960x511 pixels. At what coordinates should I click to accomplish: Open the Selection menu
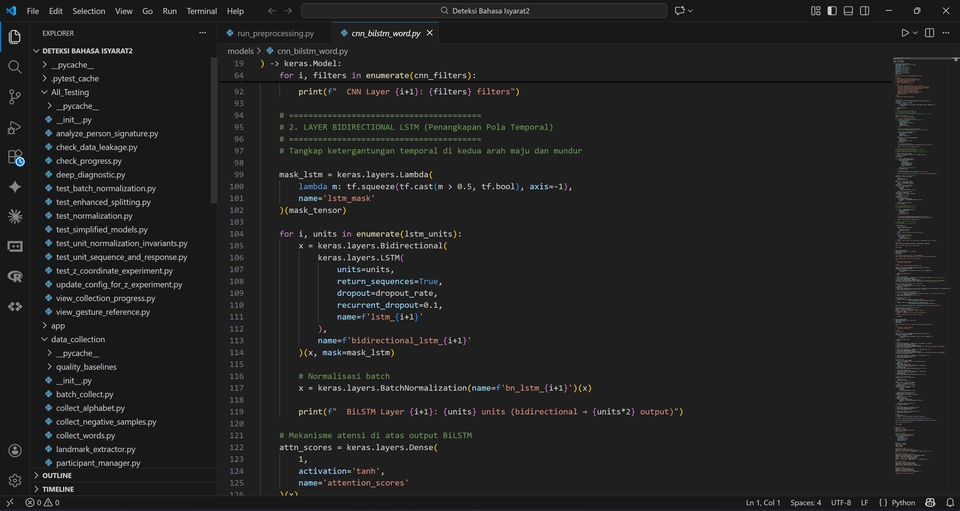(x=89, y=11)
